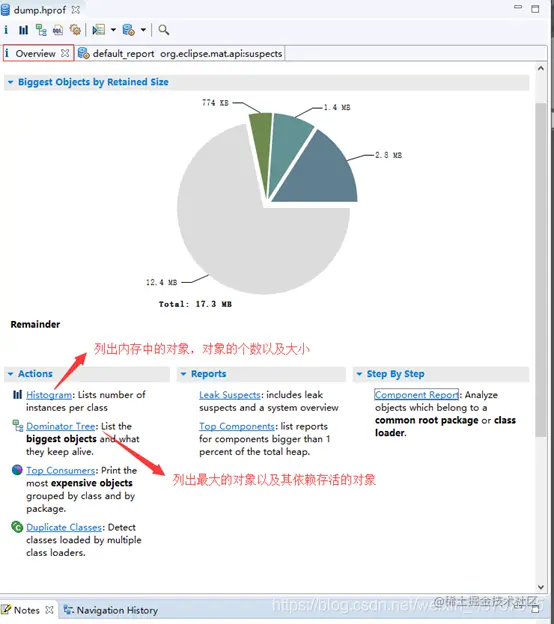The image size is (554, 624).
Task: Open the Overview info toolbar icon
Action: pos(6,30)
